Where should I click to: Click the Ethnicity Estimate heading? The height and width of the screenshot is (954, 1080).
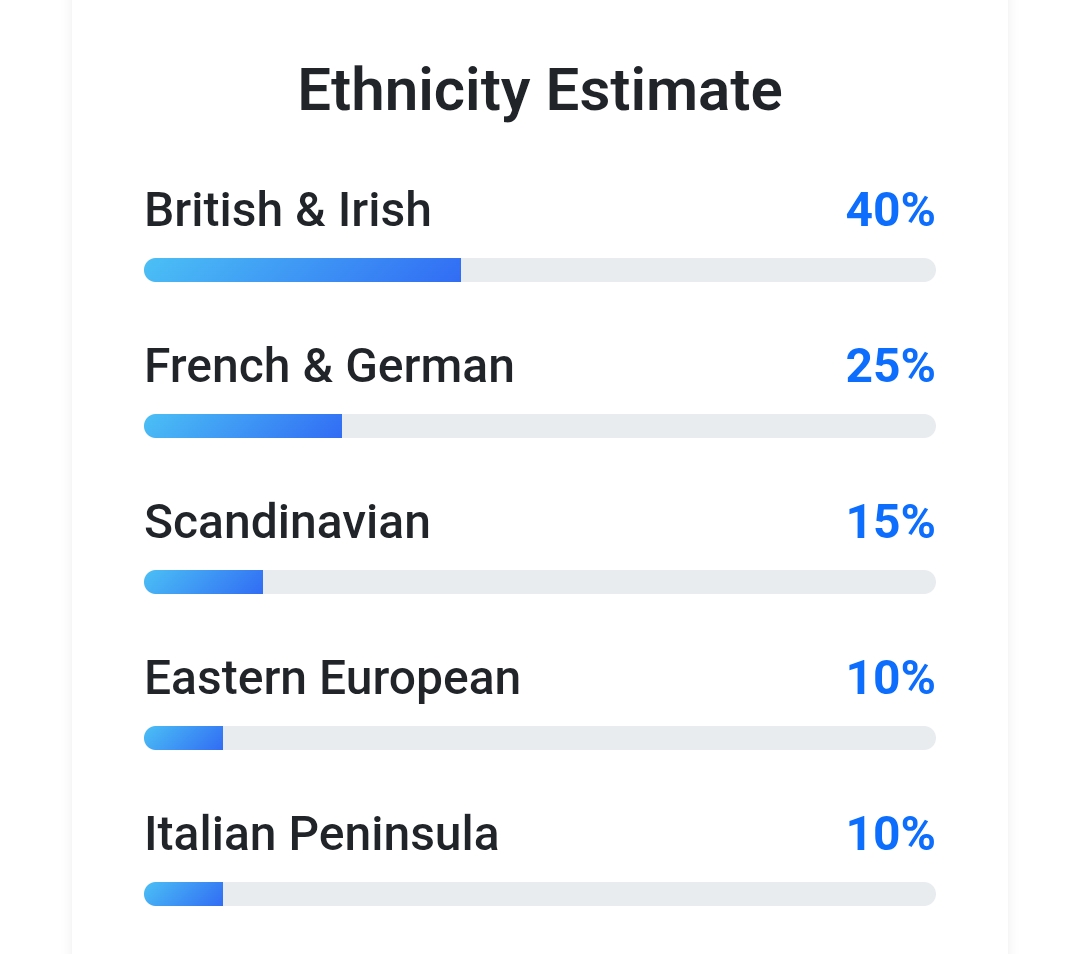tap(540, 90)
